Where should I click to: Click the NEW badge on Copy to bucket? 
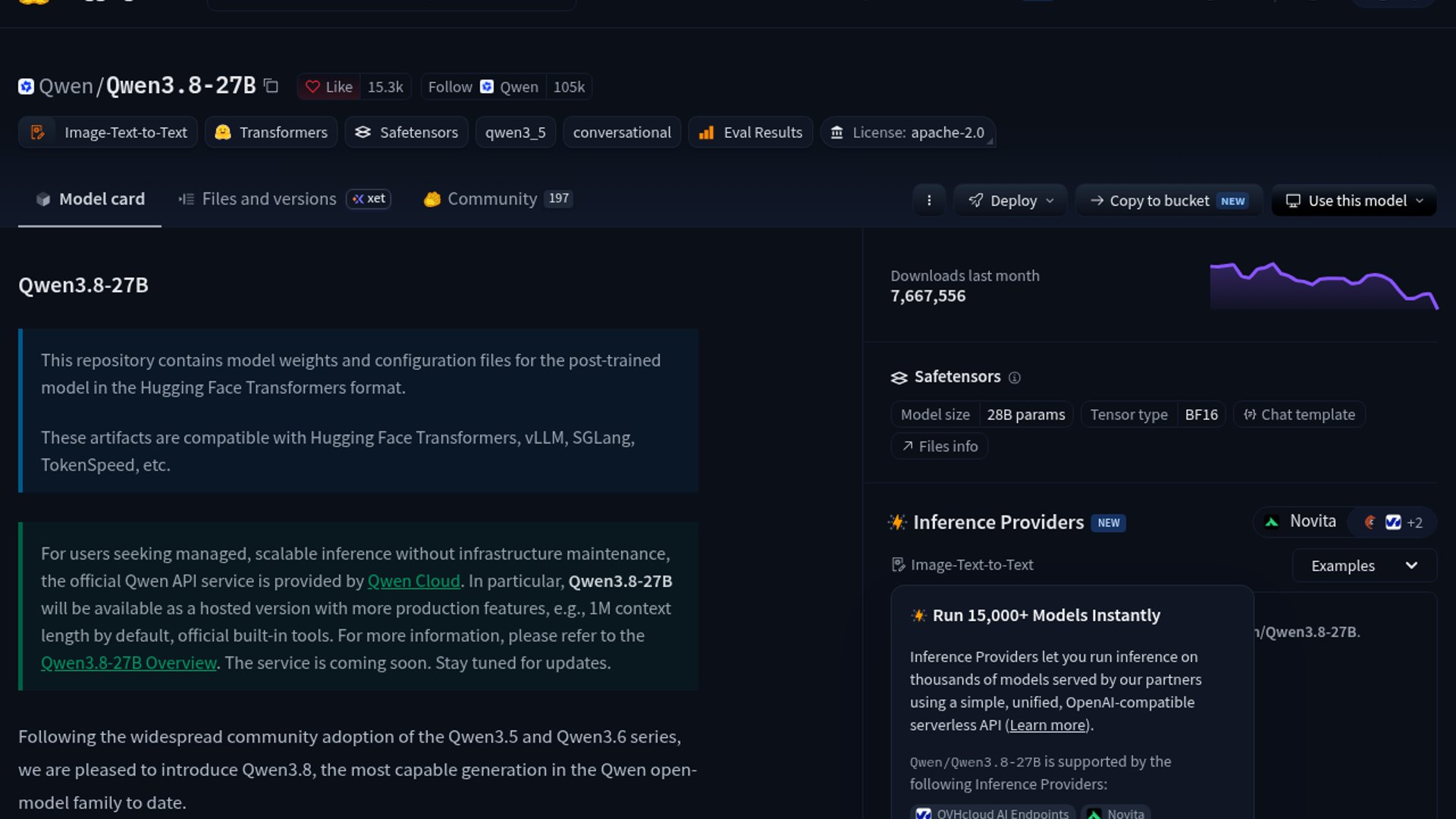pos(1233,201)
